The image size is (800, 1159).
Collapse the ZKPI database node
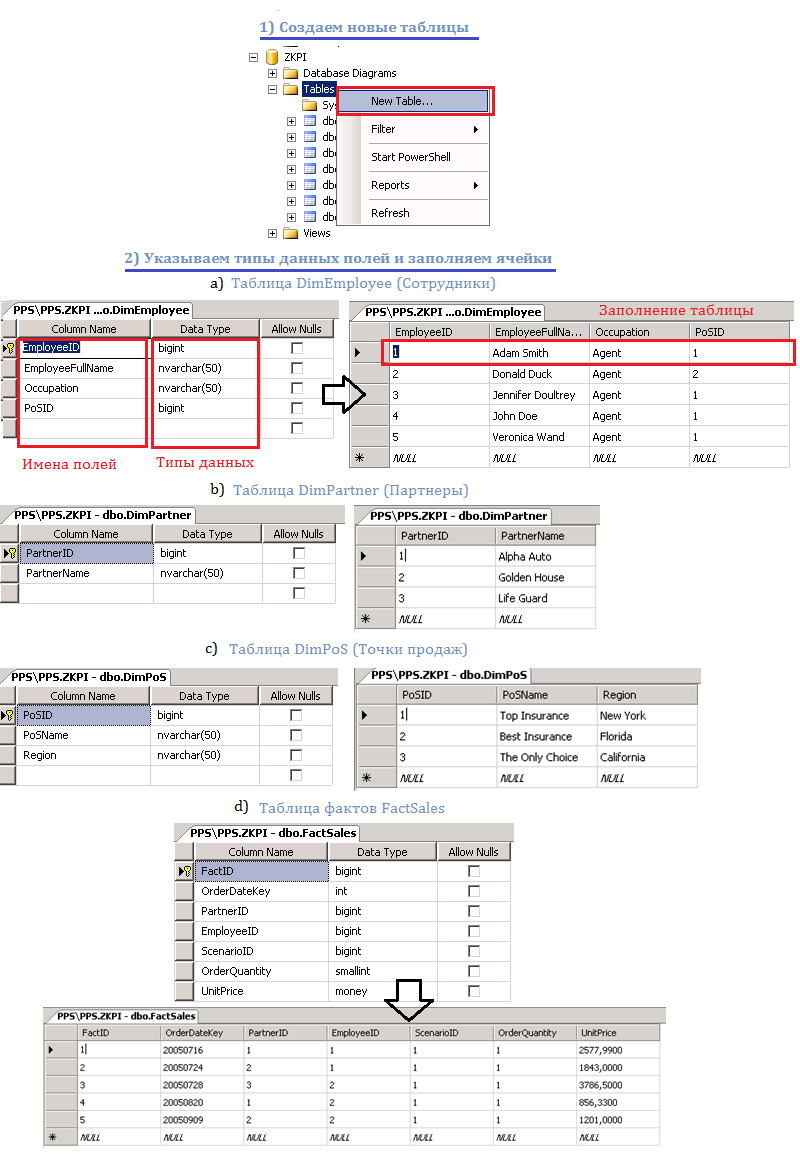pos(253,57)
